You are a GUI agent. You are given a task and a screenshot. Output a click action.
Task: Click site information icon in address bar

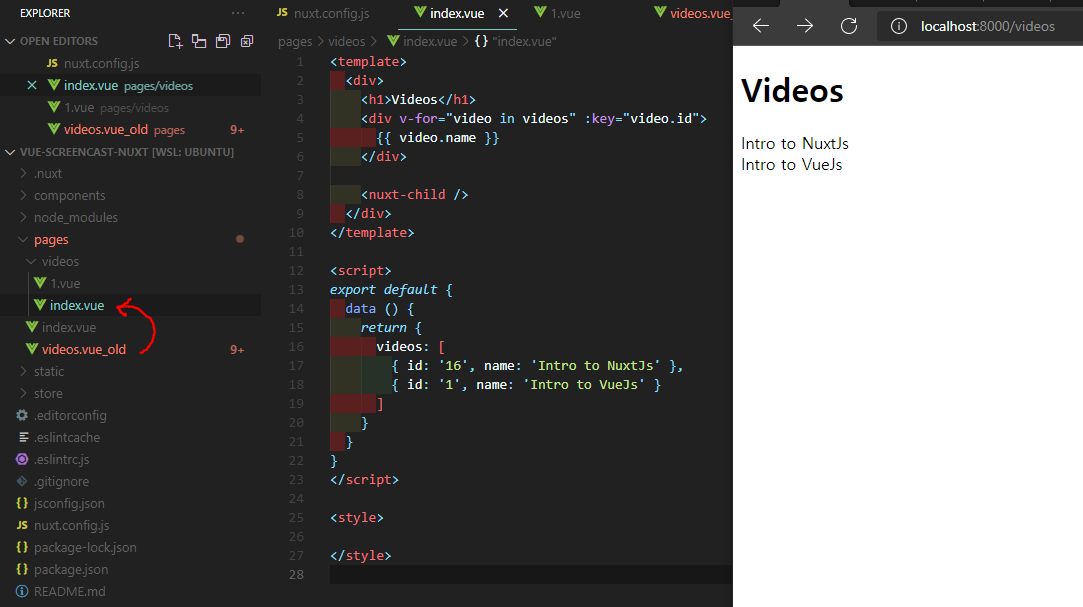pos(899,26)
